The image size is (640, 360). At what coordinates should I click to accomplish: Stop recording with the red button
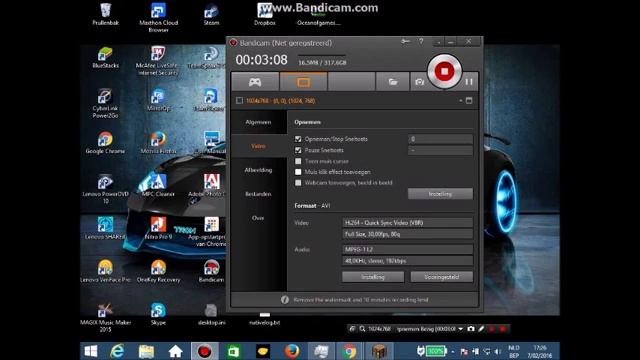pos(444,71)
